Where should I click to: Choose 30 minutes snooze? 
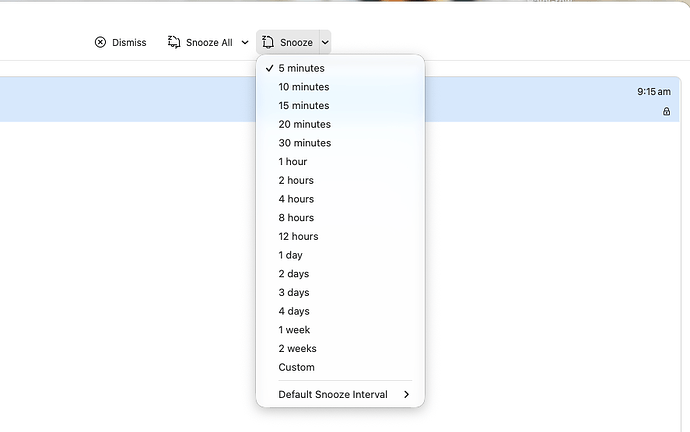[340, 143]
